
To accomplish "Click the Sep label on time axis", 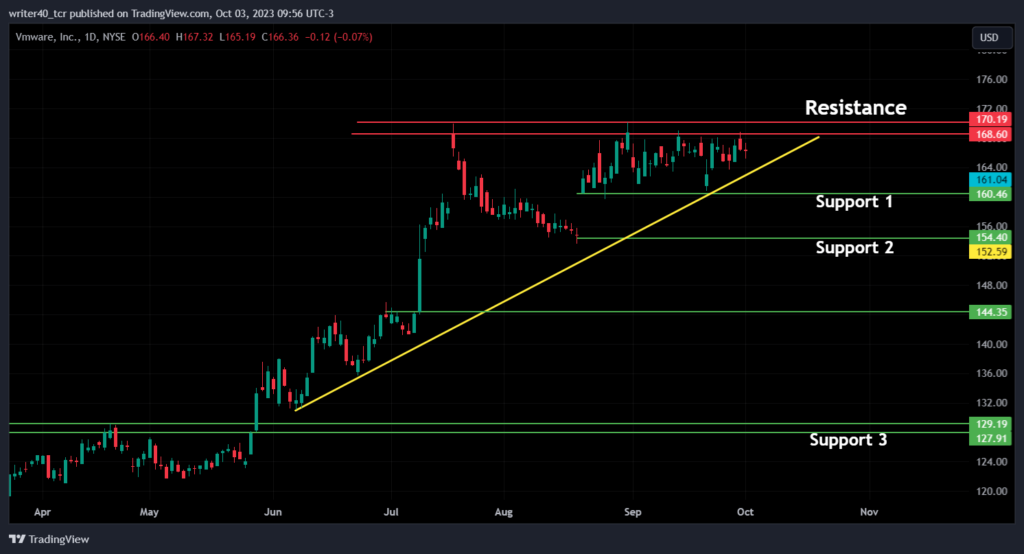I will pyautogui.click(x=632, y=512).
